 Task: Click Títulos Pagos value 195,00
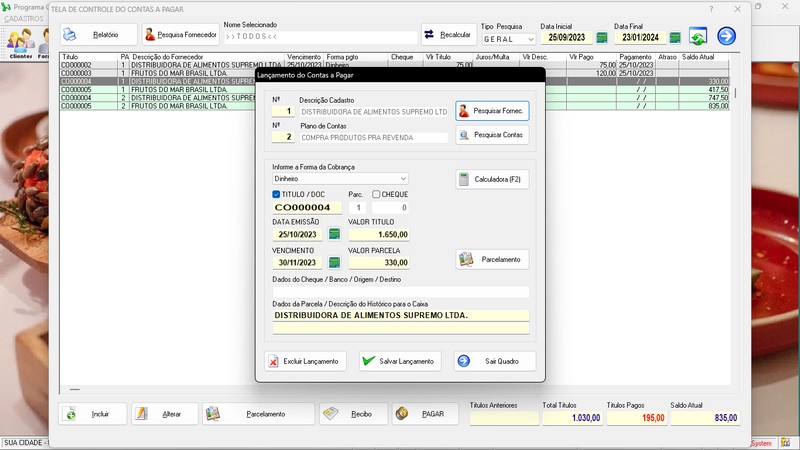636,418
